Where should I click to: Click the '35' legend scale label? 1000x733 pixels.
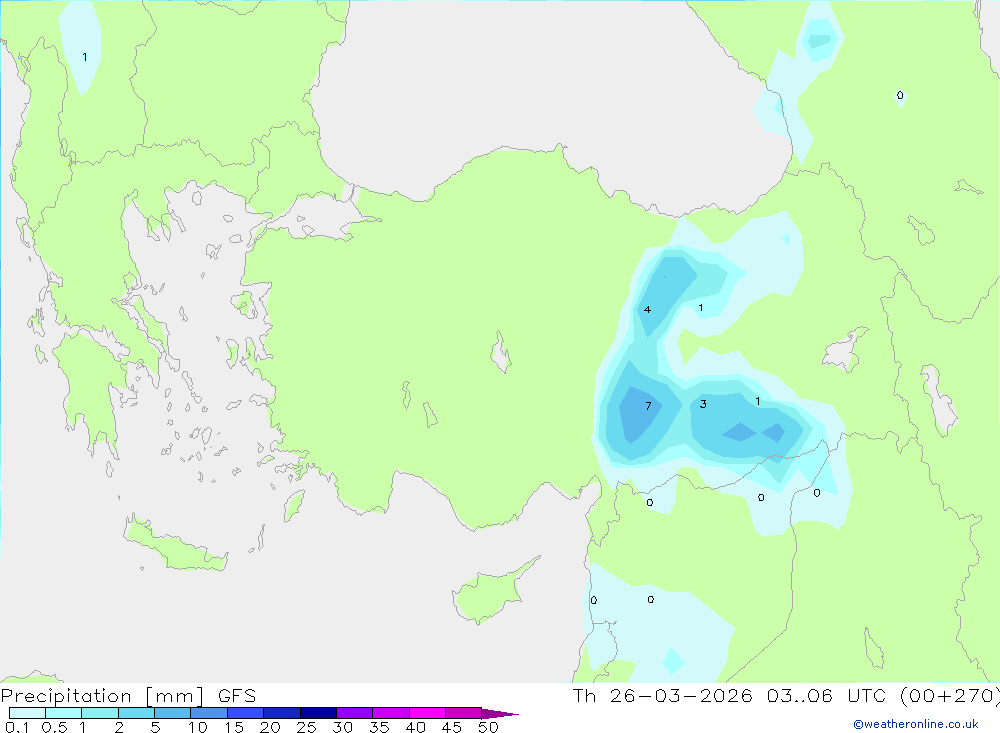pyautogui.click(x=379, y=727)
